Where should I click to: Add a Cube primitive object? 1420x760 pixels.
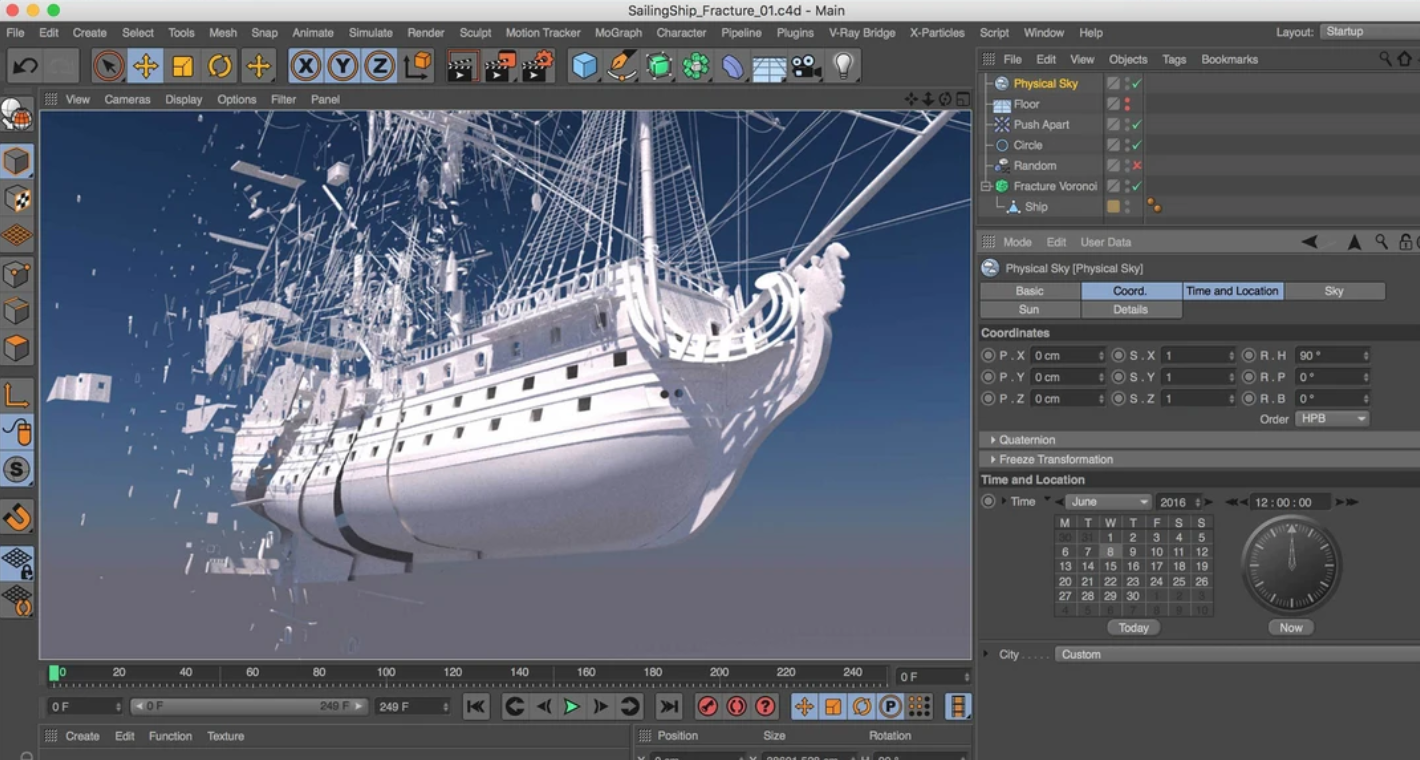(584, 67)
